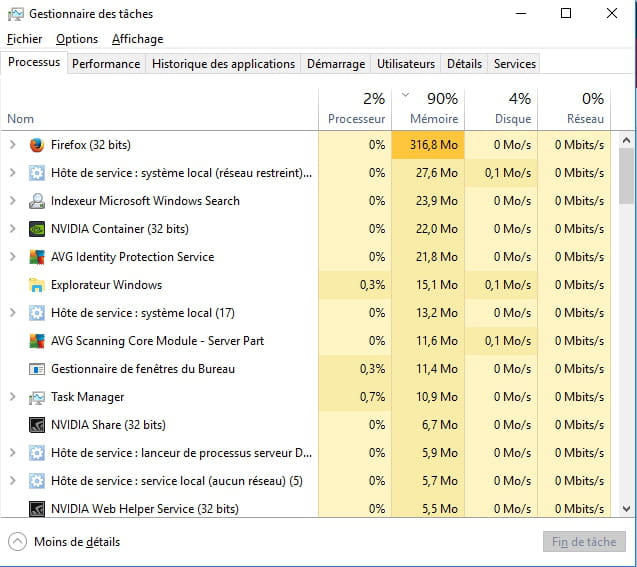637x567 pixels.
Task: Click the Fin de tâche button
Action: (x=584, y=542)
